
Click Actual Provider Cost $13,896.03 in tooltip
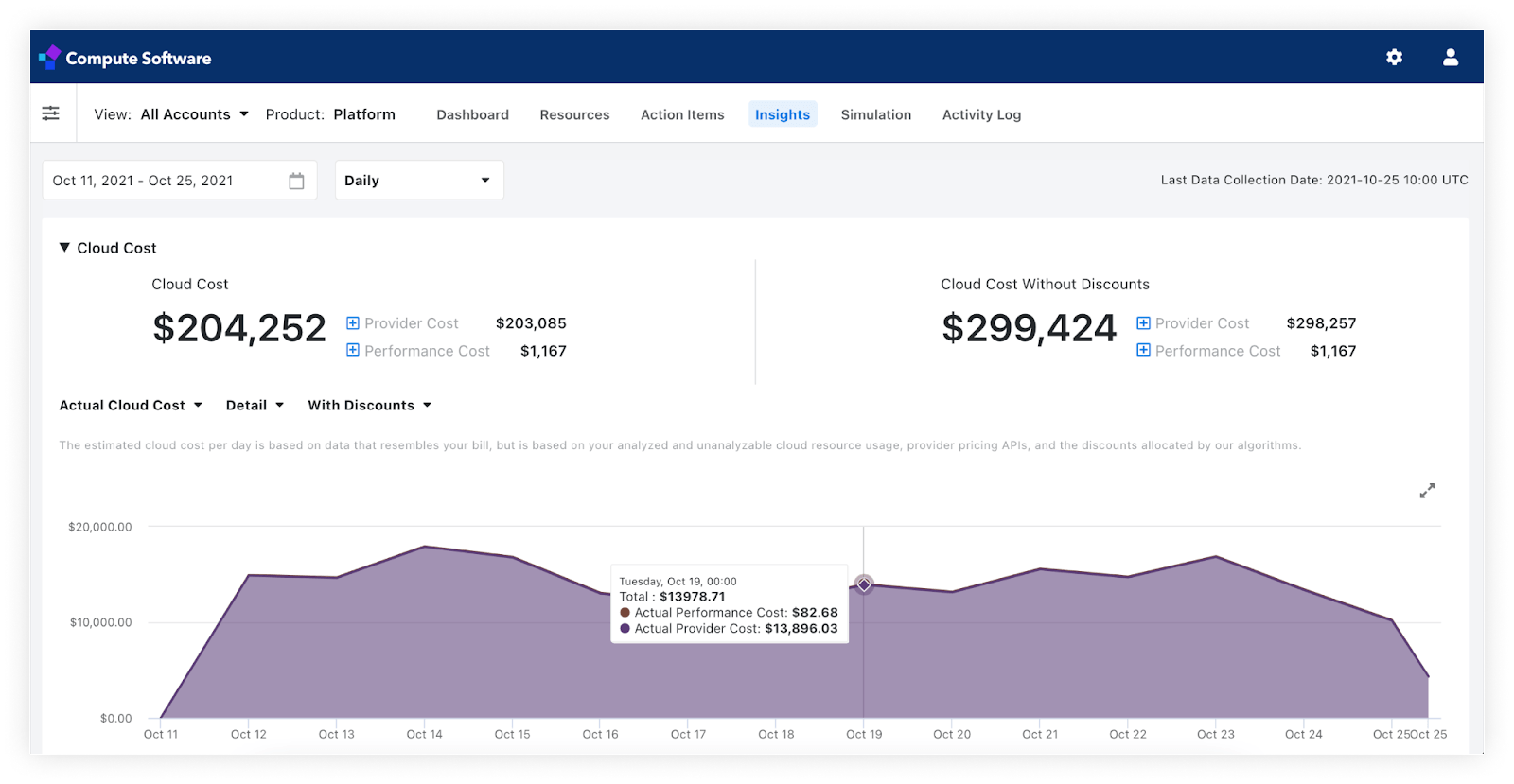click(729, 629)
